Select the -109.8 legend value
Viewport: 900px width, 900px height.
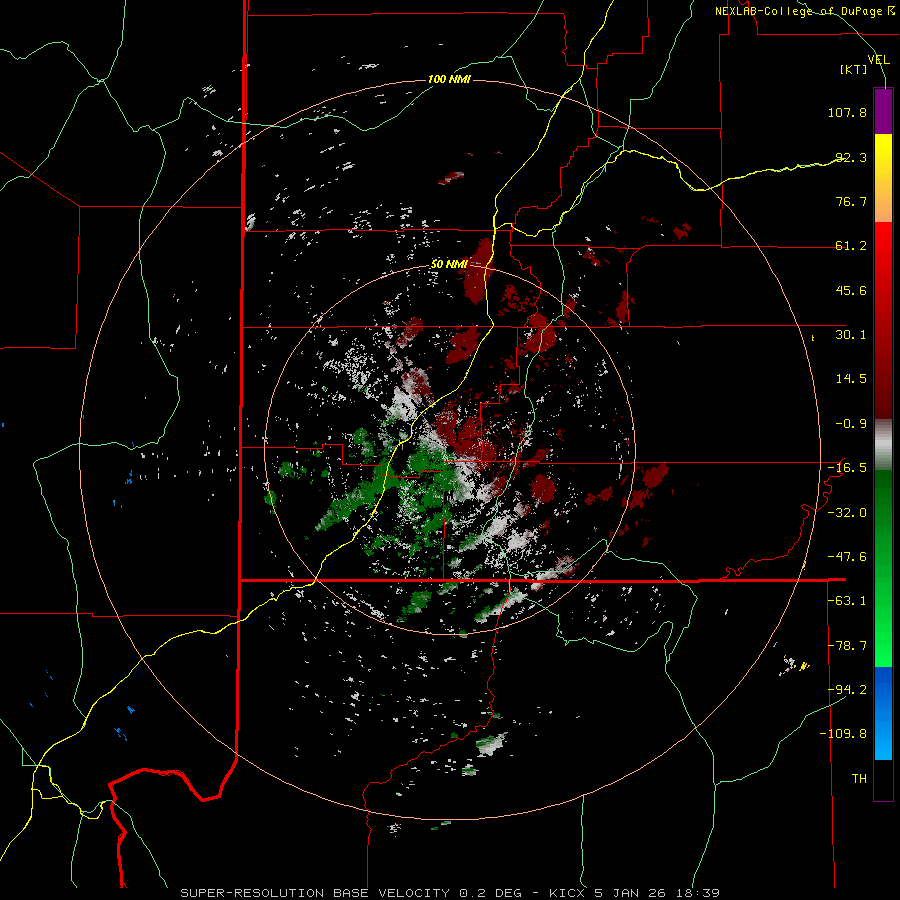[x=843, y=734]
